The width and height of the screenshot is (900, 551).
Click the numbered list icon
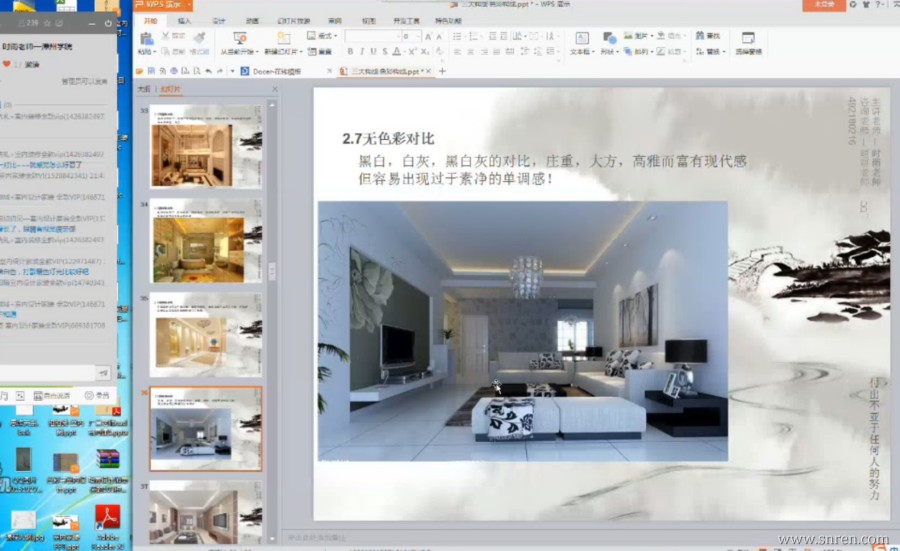pos(474,36)
